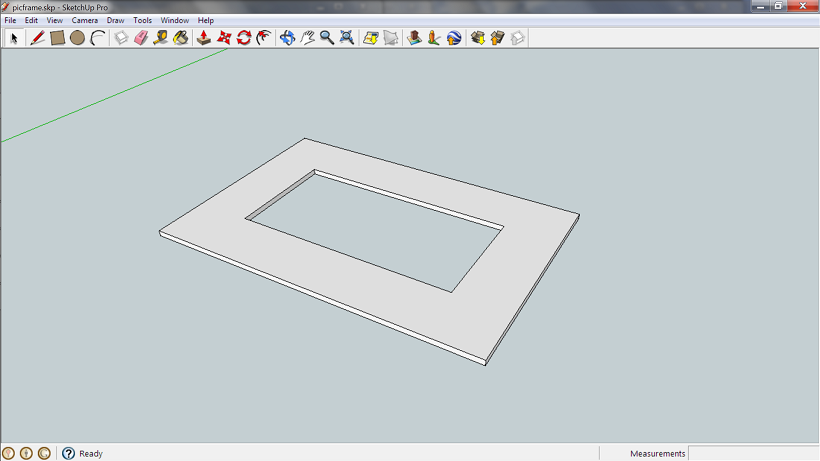Click the Make Component icon

point(121,38)
